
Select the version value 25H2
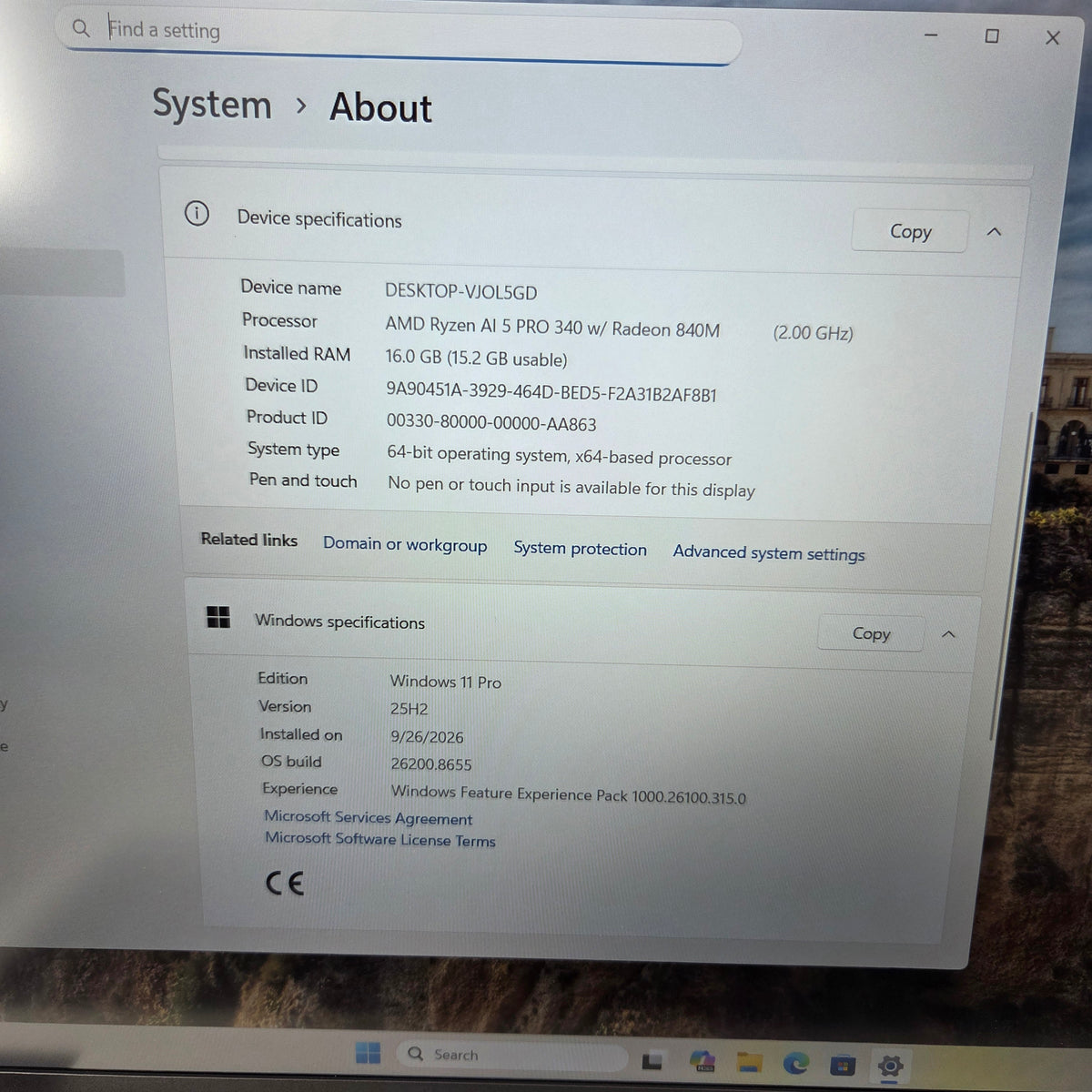point(409,709)
